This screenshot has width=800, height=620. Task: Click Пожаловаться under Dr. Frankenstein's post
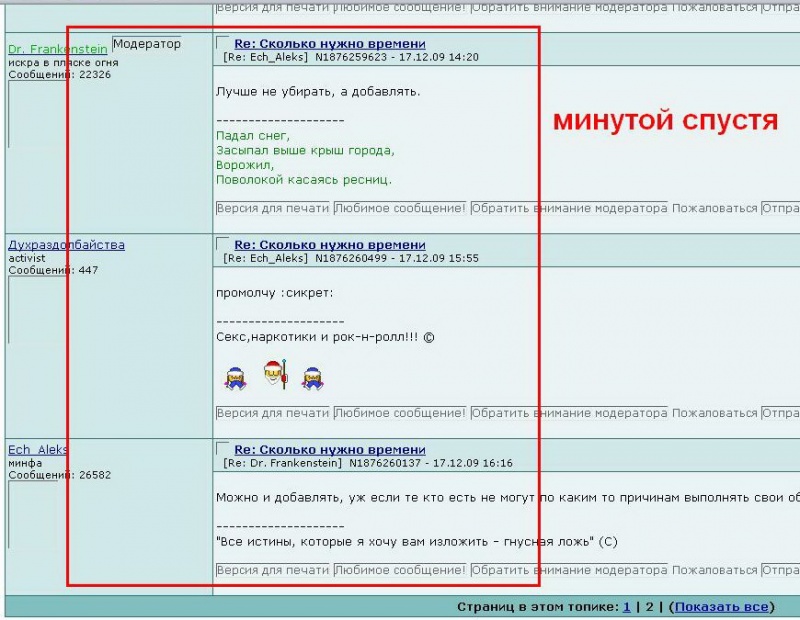click(714, 208)
